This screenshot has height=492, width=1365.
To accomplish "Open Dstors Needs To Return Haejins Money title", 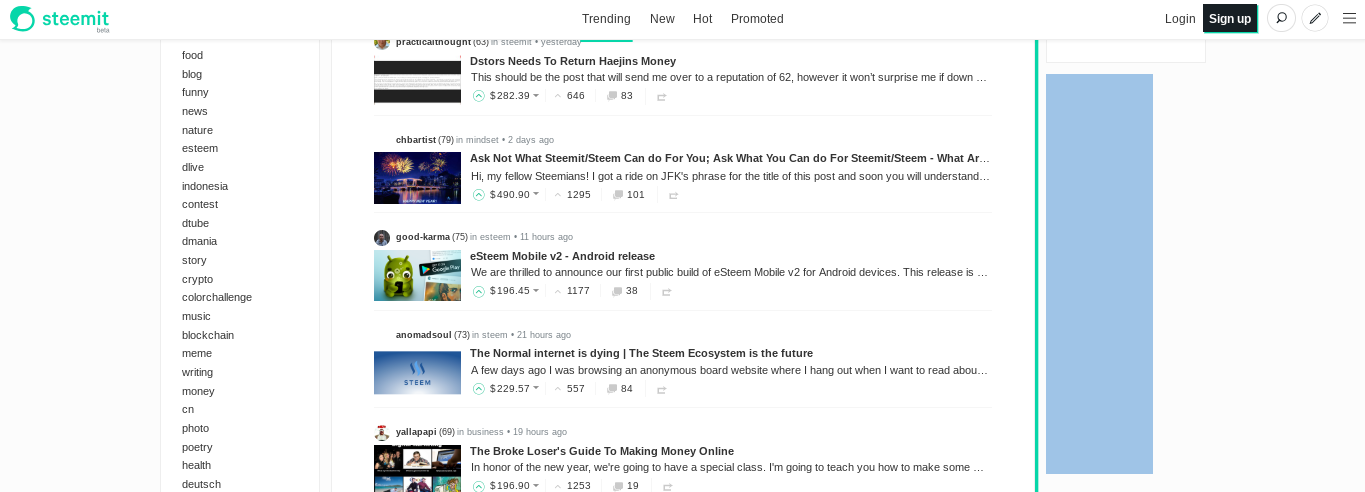I will click(x=573, y=61).
